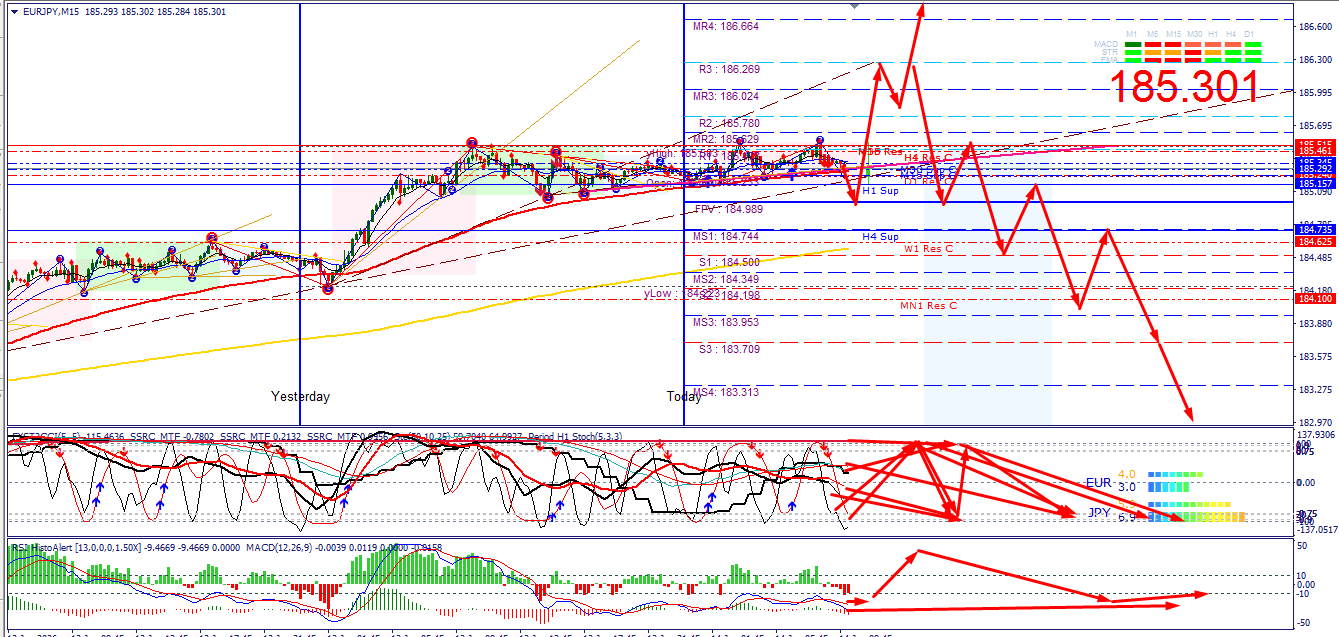
Task: Click the large 185.301 price display
Action: pos(1184,88)
